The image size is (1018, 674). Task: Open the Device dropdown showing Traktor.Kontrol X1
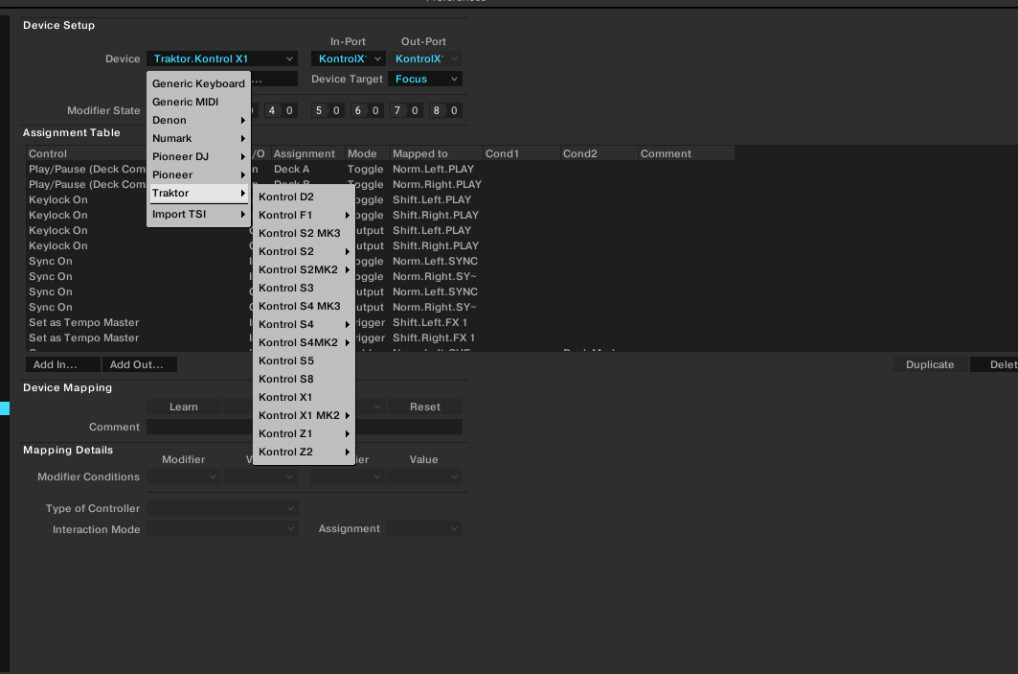pos(222,58)
